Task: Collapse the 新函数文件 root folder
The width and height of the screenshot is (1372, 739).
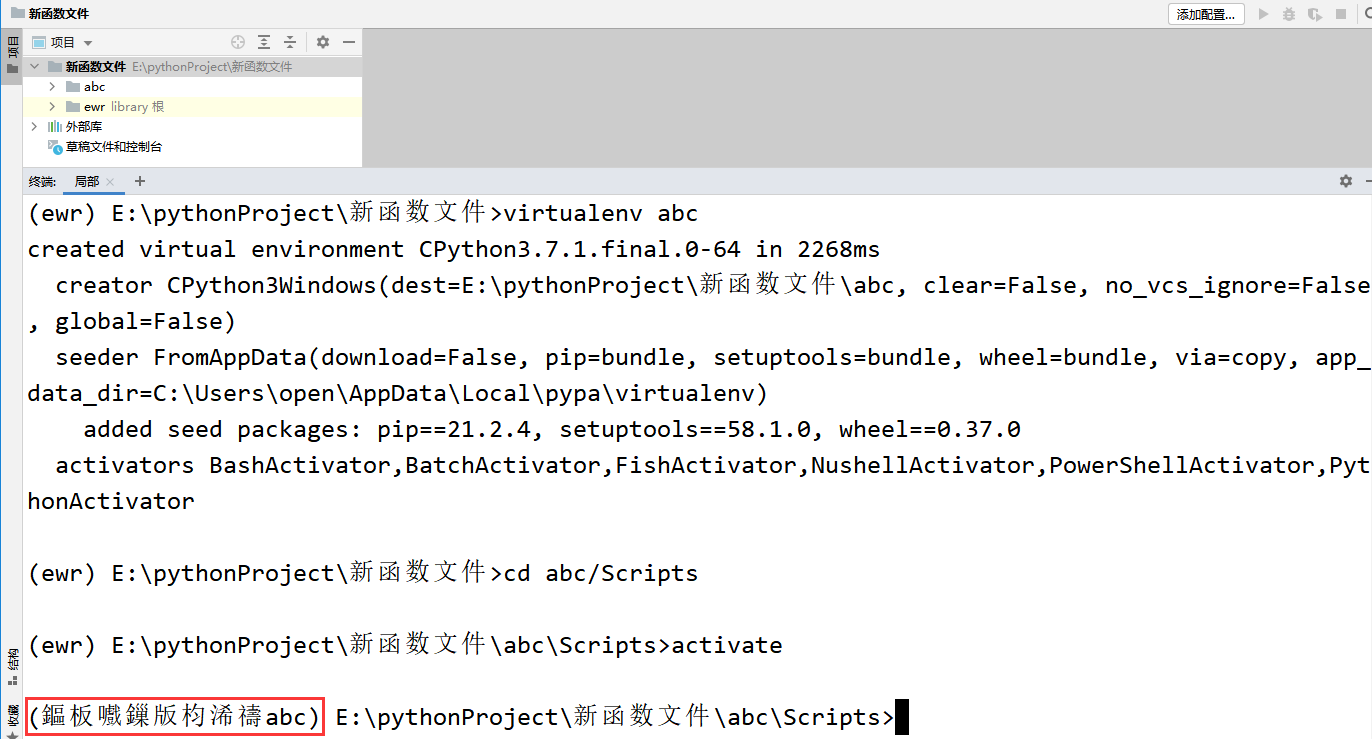Action: [35, 67]
